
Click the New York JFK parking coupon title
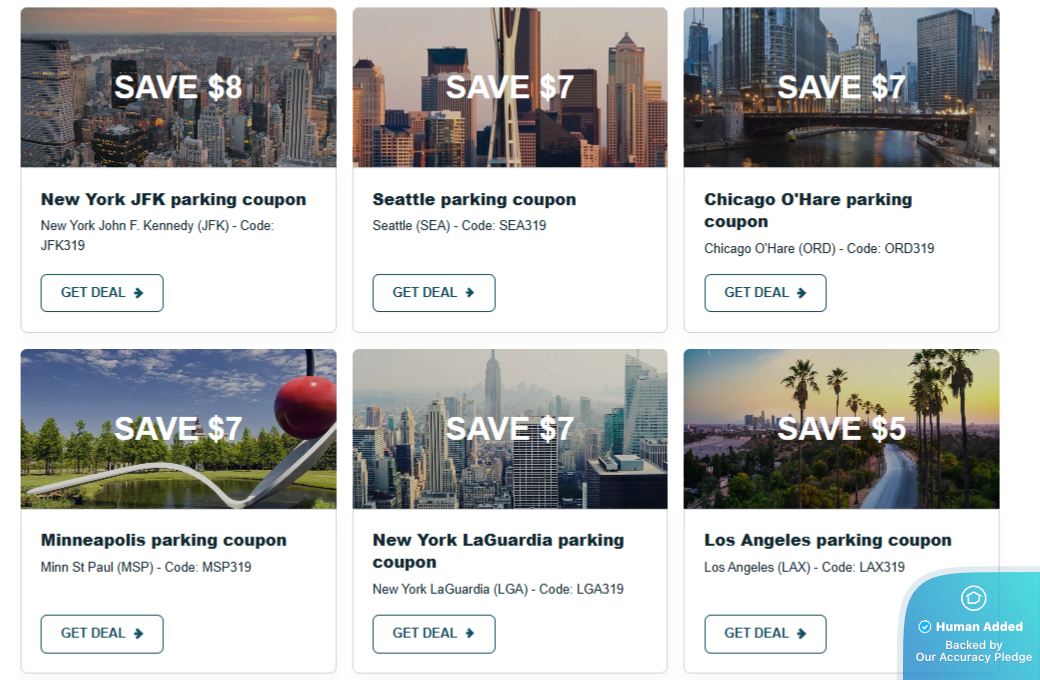[173, 200]
